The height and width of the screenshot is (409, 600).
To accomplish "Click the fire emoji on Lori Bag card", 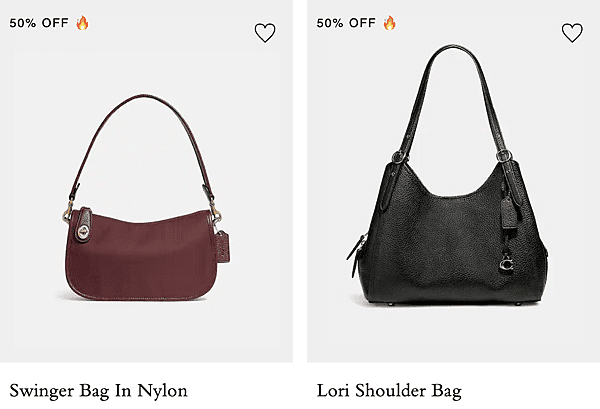I will coord(390,23).
